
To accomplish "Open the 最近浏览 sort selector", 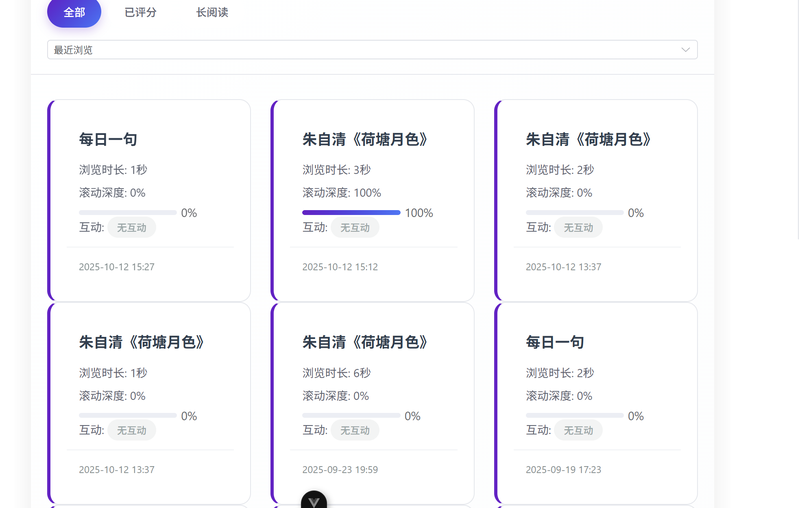I will pyautogui.click(x=372, y=50).
